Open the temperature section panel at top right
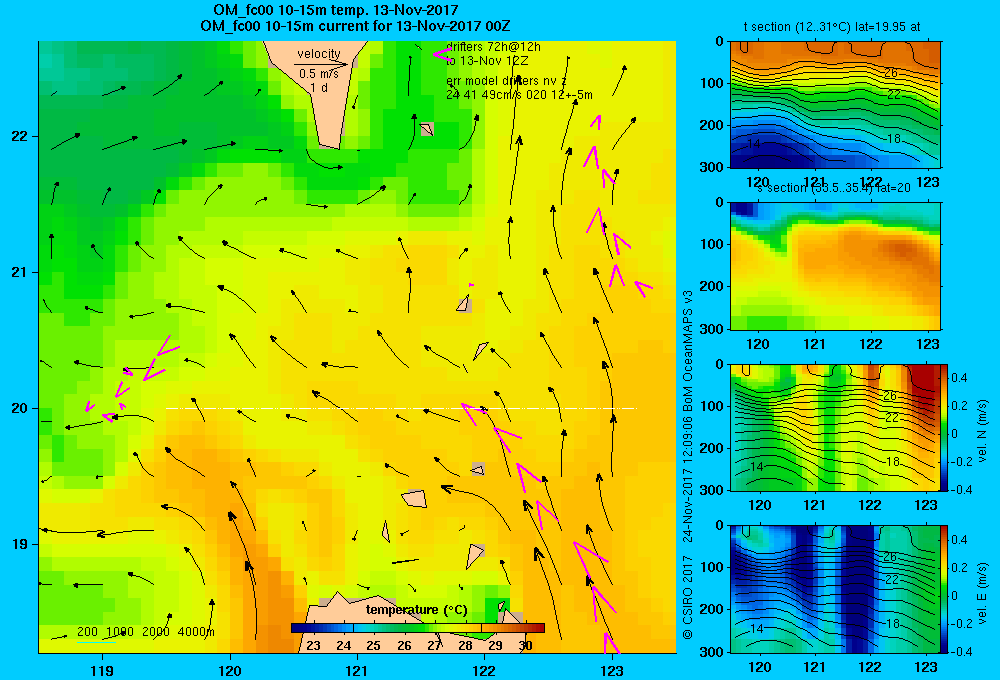 [x=835, y=105]
